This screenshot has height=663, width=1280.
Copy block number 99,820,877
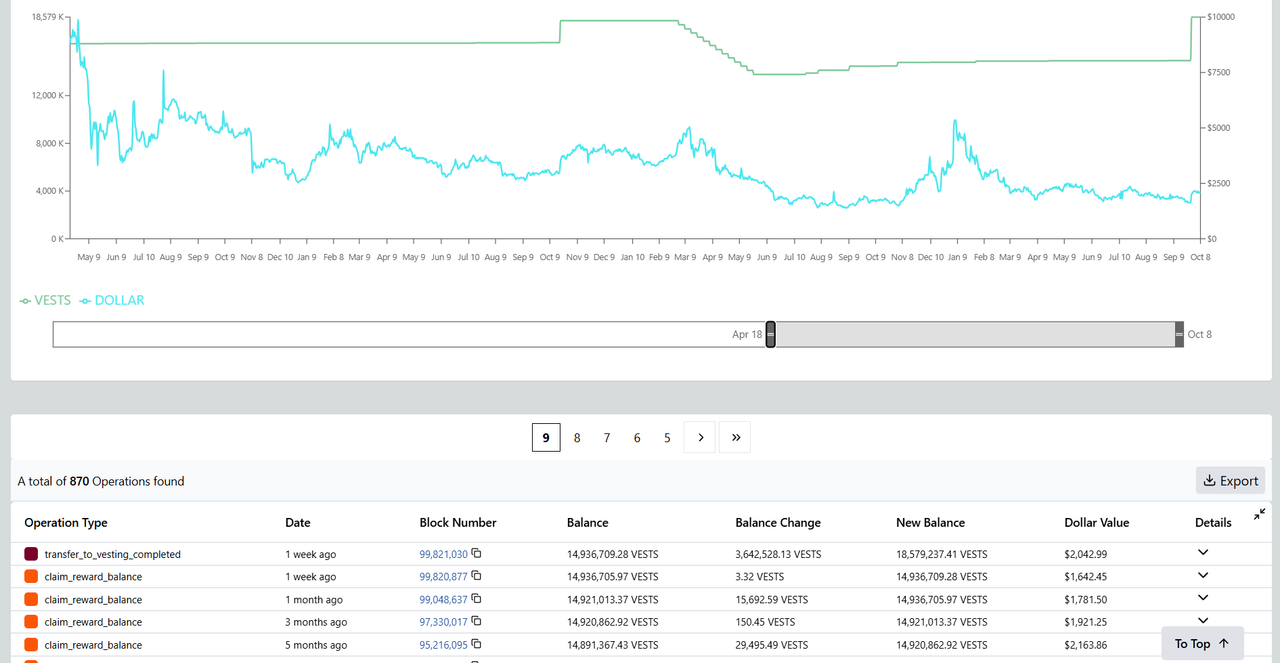pos(477,576)
